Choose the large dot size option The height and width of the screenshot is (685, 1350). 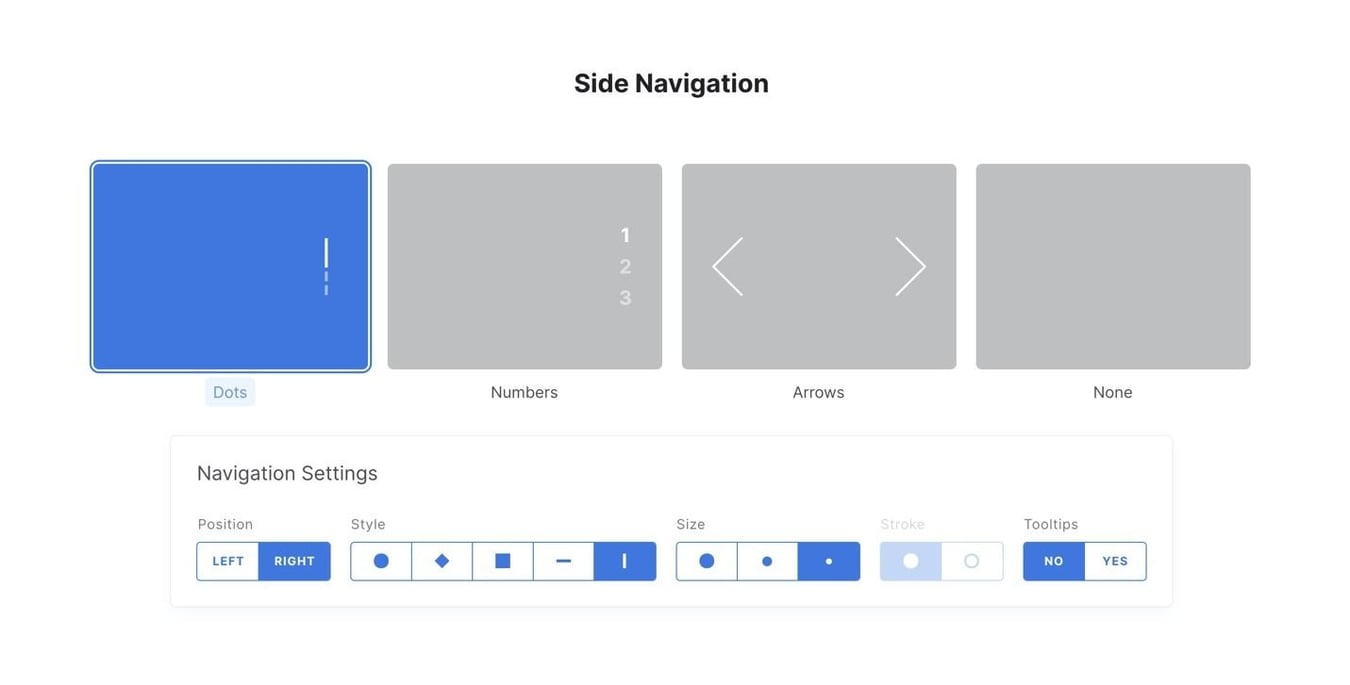pos(707,561)
